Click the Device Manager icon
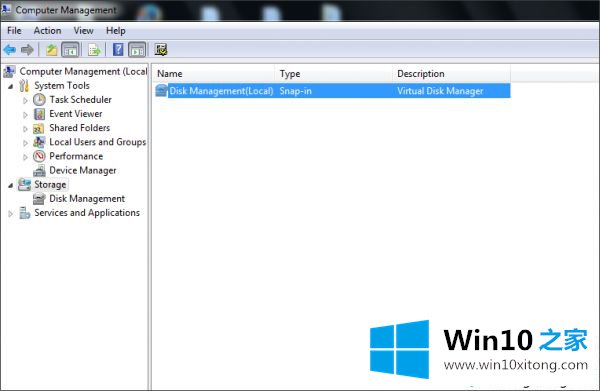Viewport: 600px width, 391px height. tap(39, 170)
